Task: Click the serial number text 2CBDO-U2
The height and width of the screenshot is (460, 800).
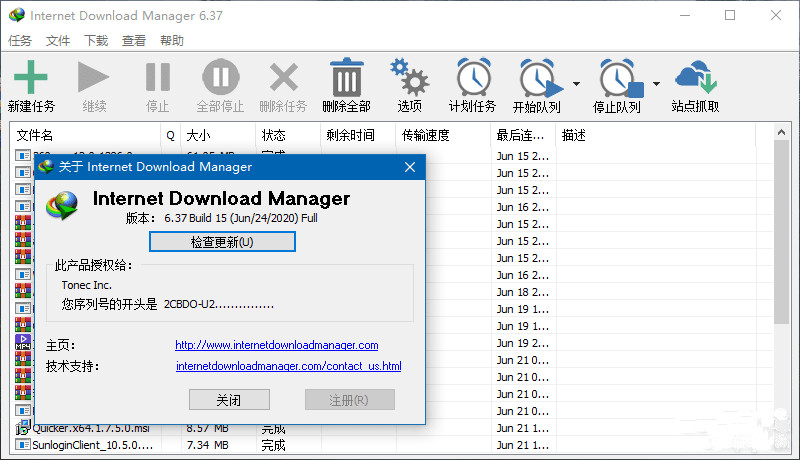Action: click(218, 304)
